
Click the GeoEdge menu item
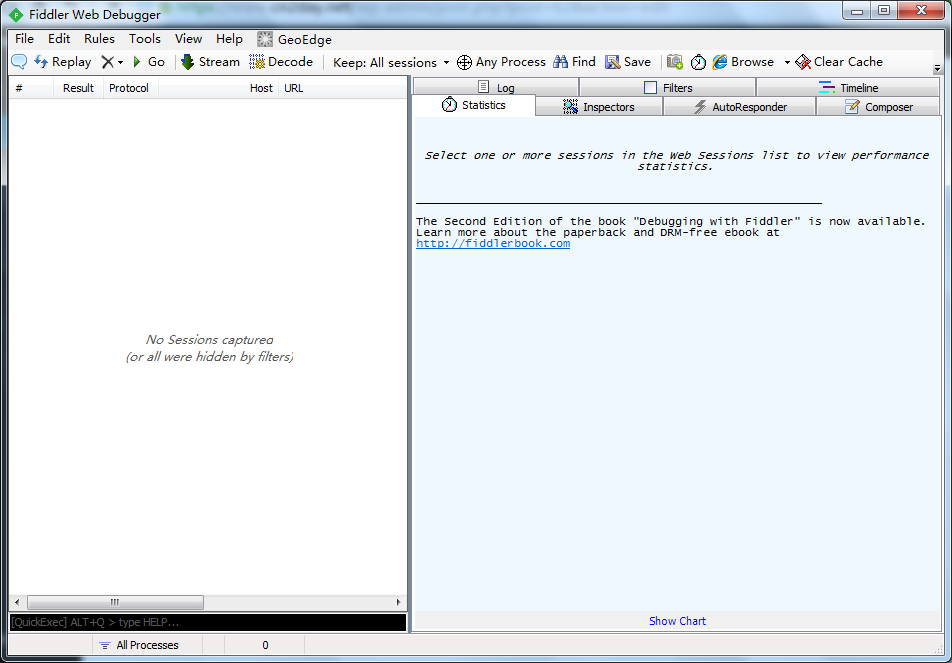coord(294,39)
